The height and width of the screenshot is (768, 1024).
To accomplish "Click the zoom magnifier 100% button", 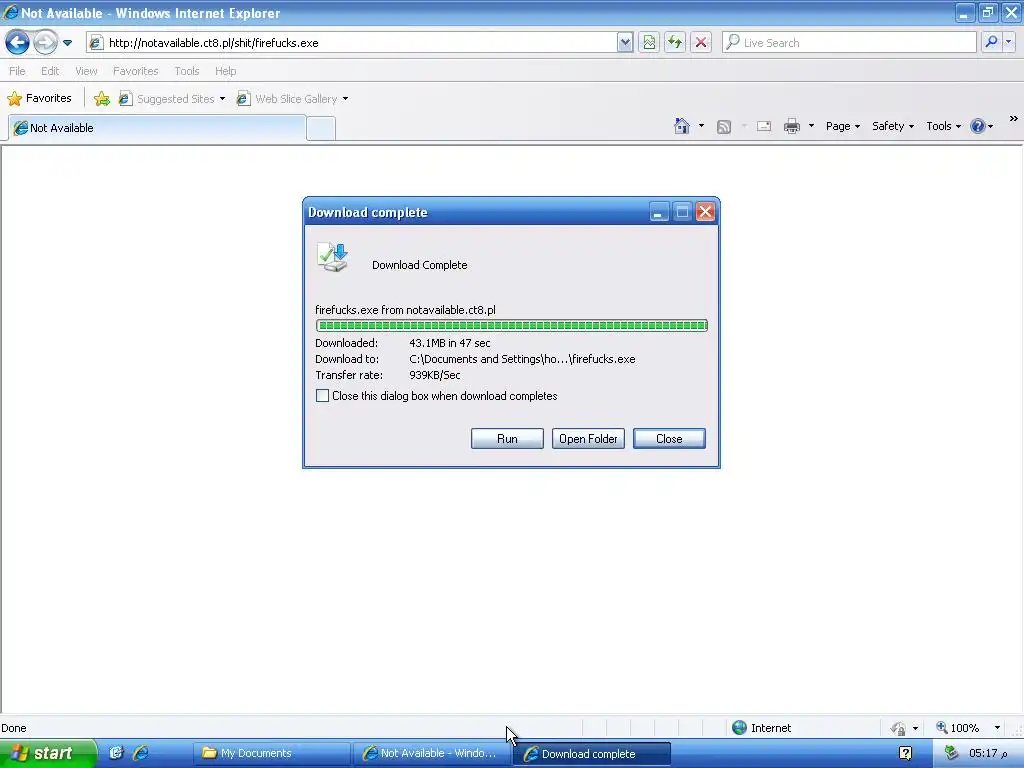I will point(957,728).
